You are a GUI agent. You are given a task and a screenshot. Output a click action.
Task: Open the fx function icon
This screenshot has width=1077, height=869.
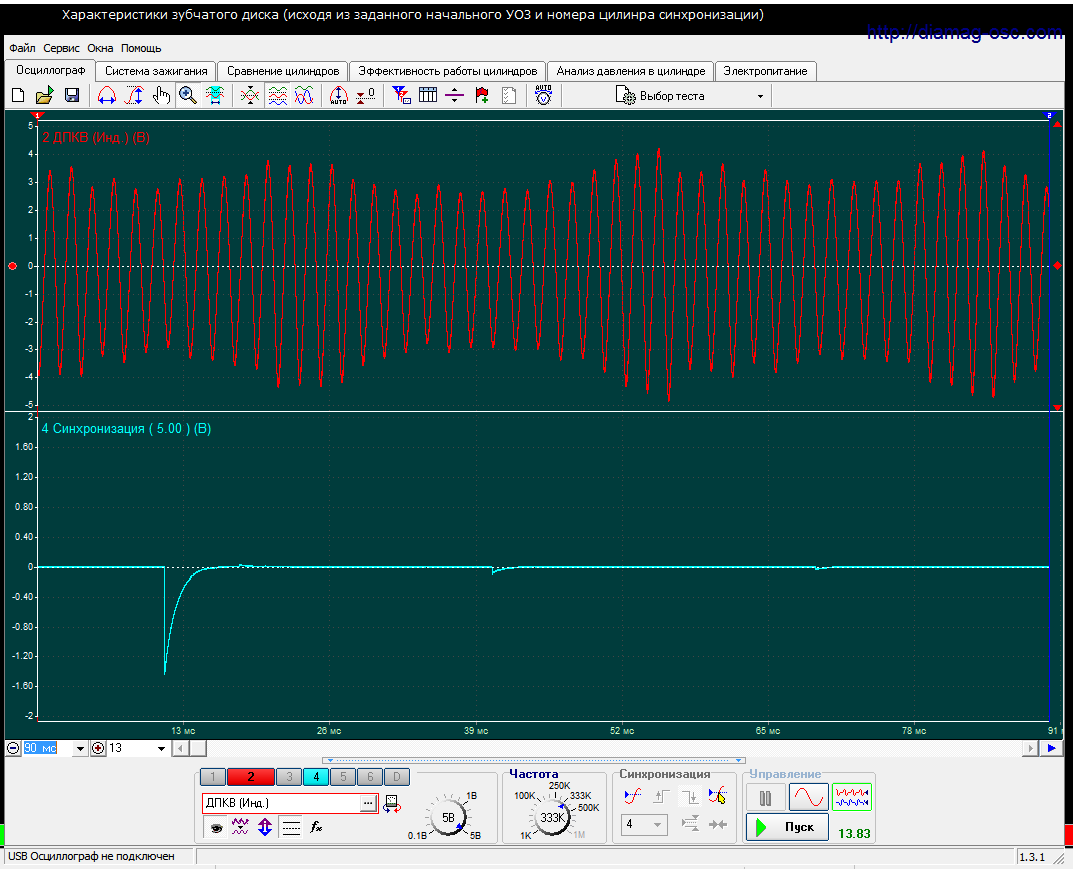coord(316,827)
